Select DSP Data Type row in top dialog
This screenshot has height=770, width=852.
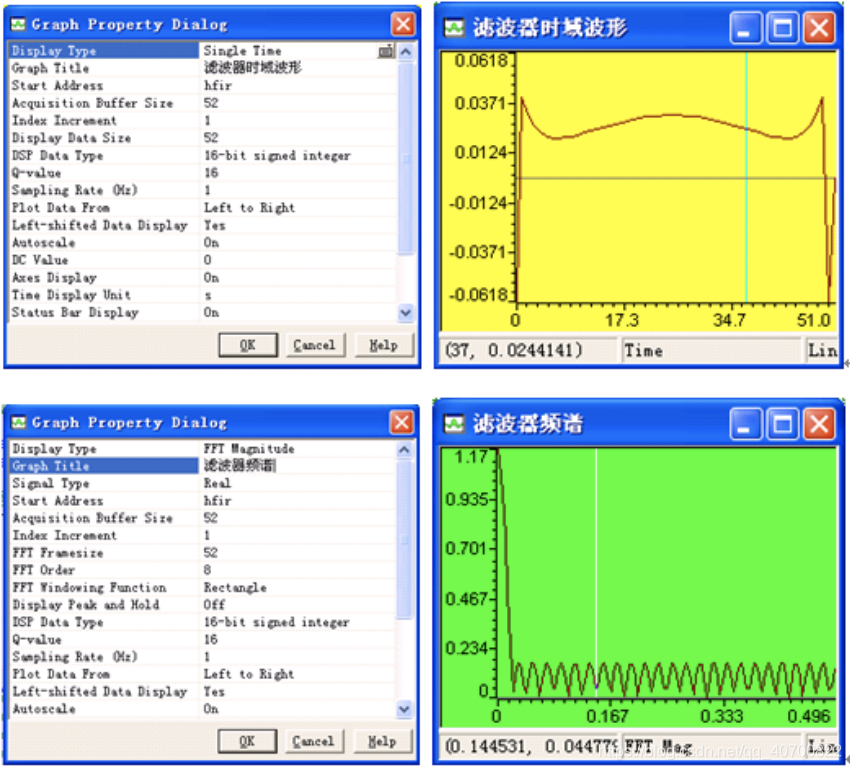[x=202, y=155]
